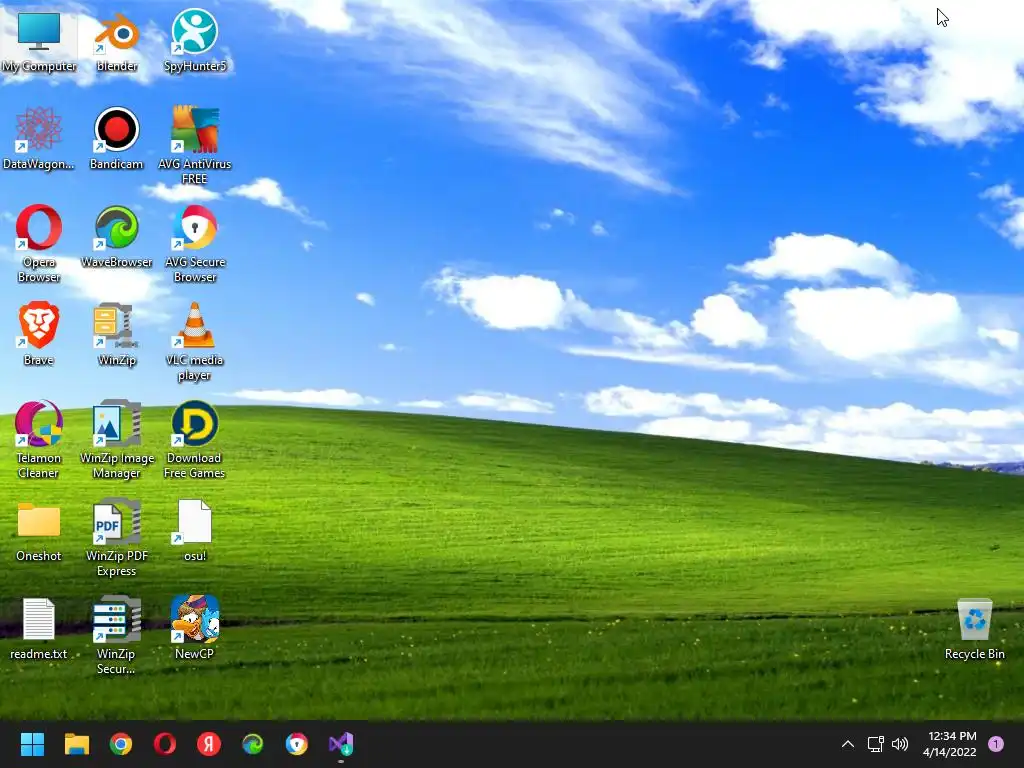Select the Bandicam desktop shortcut

[x=117, y=139]
